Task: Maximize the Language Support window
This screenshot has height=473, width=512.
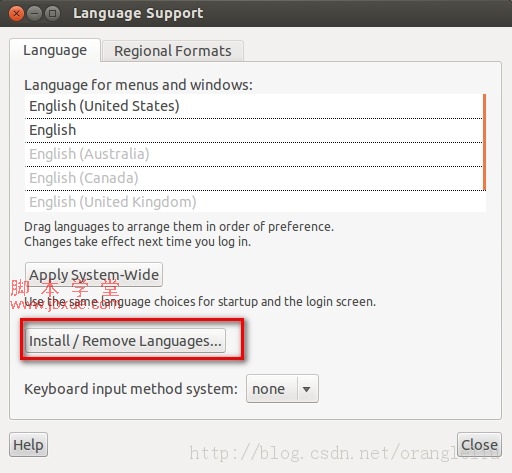Action: 52,14
